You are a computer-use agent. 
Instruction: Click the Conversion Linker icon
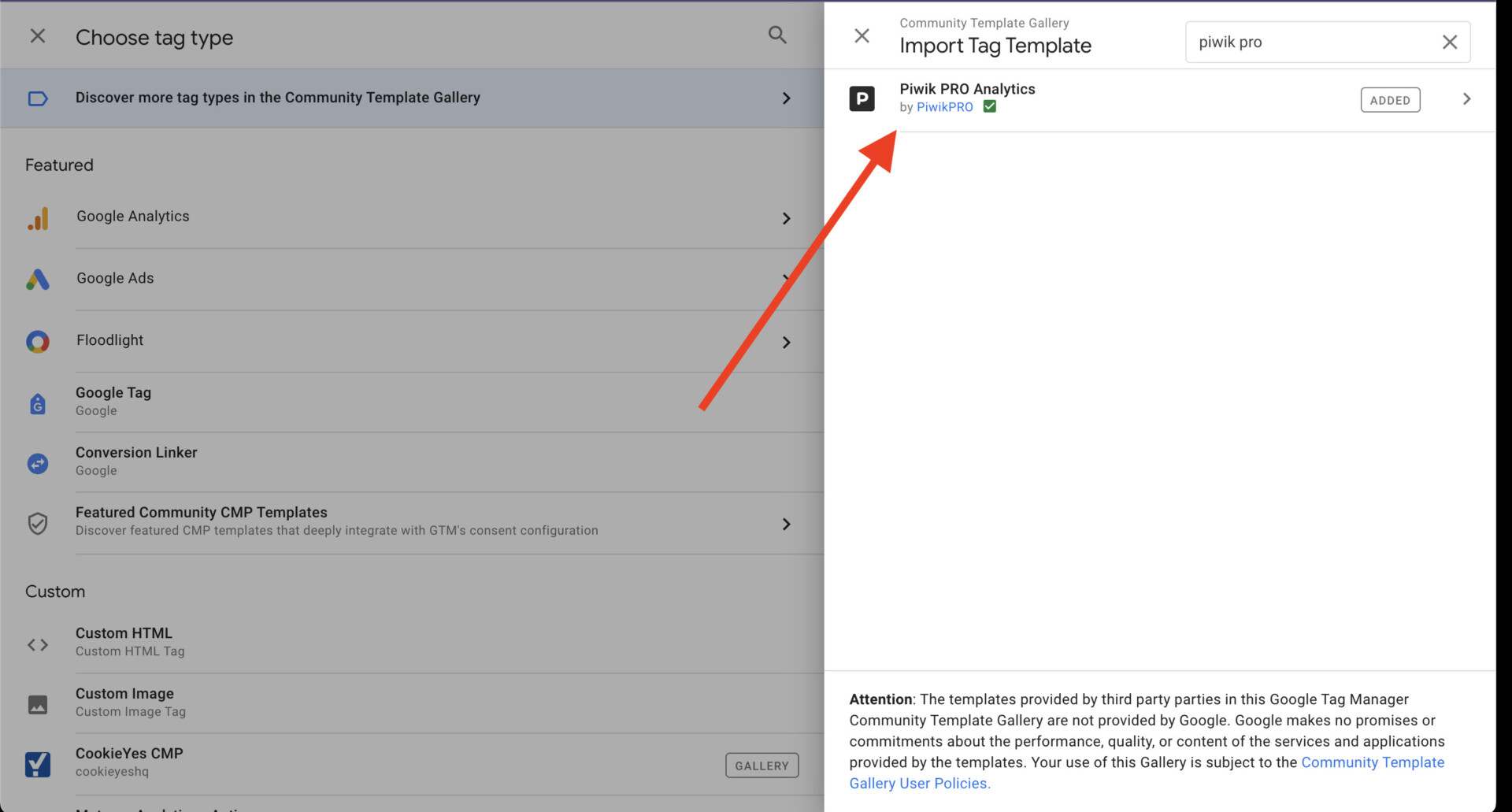pos(38,463)
